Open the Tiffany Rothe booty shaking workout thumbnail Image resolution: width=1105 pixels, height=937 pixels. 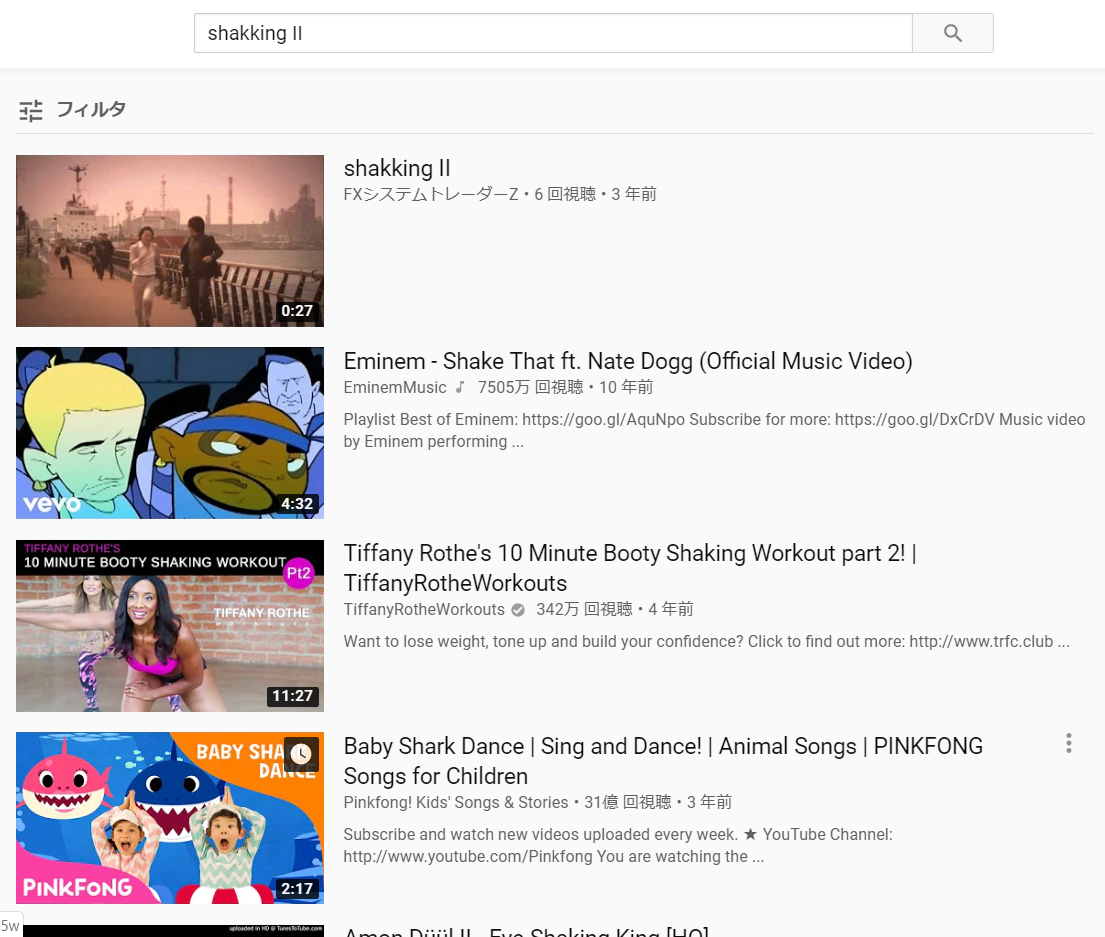pyautogui.click(x=170, y=626)
